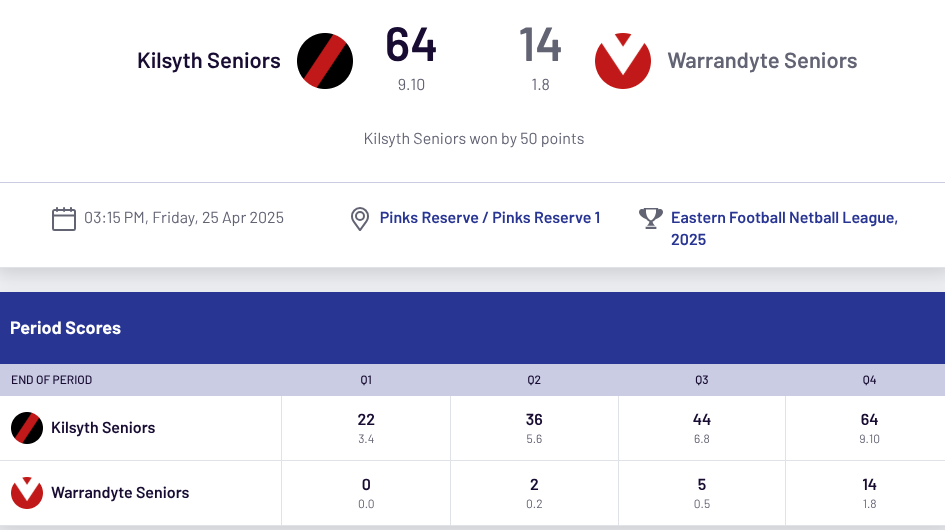Viewport: 945px width, 530px height.
Task: Open Eastern Football Netball League 2025 link
Action: tap(784, 228)
